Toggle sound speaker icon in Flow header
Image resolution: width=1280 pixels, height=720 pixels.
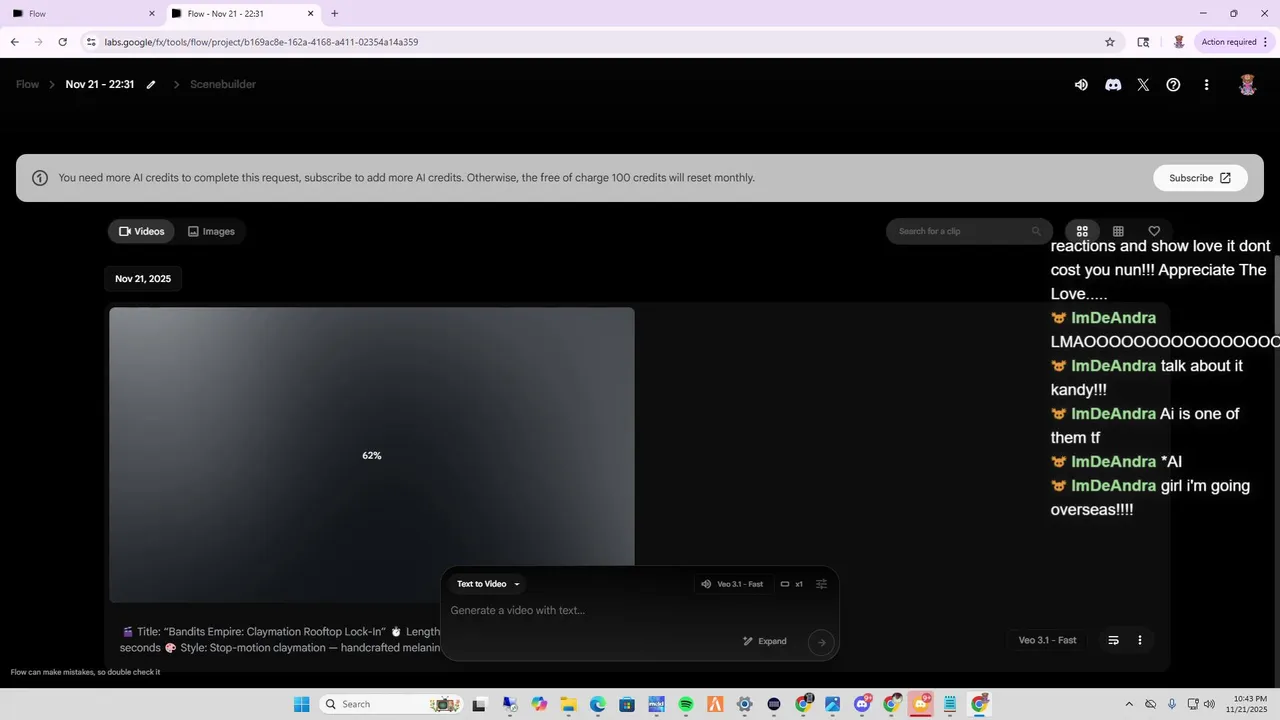click(x=1081, y=85)
